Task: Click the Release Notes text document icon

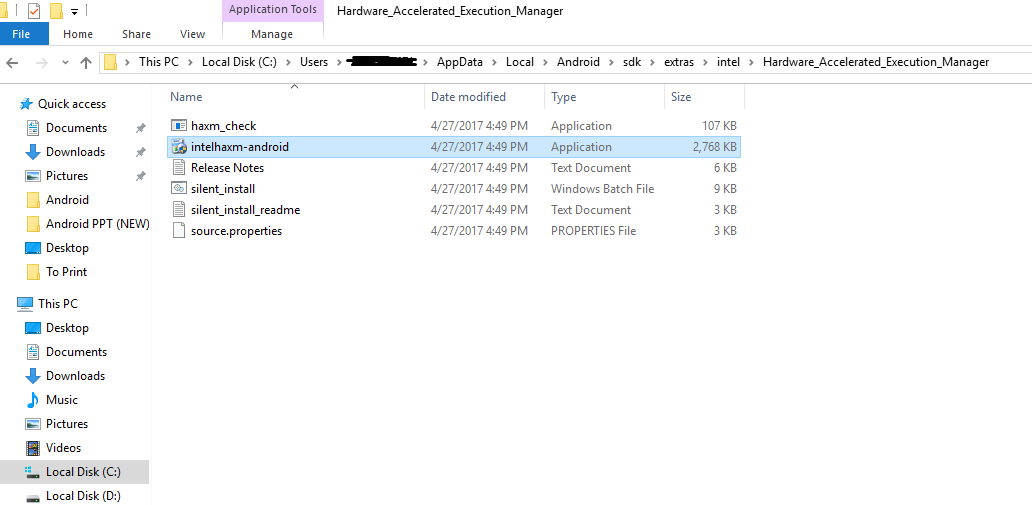Action: pos(179,168)
